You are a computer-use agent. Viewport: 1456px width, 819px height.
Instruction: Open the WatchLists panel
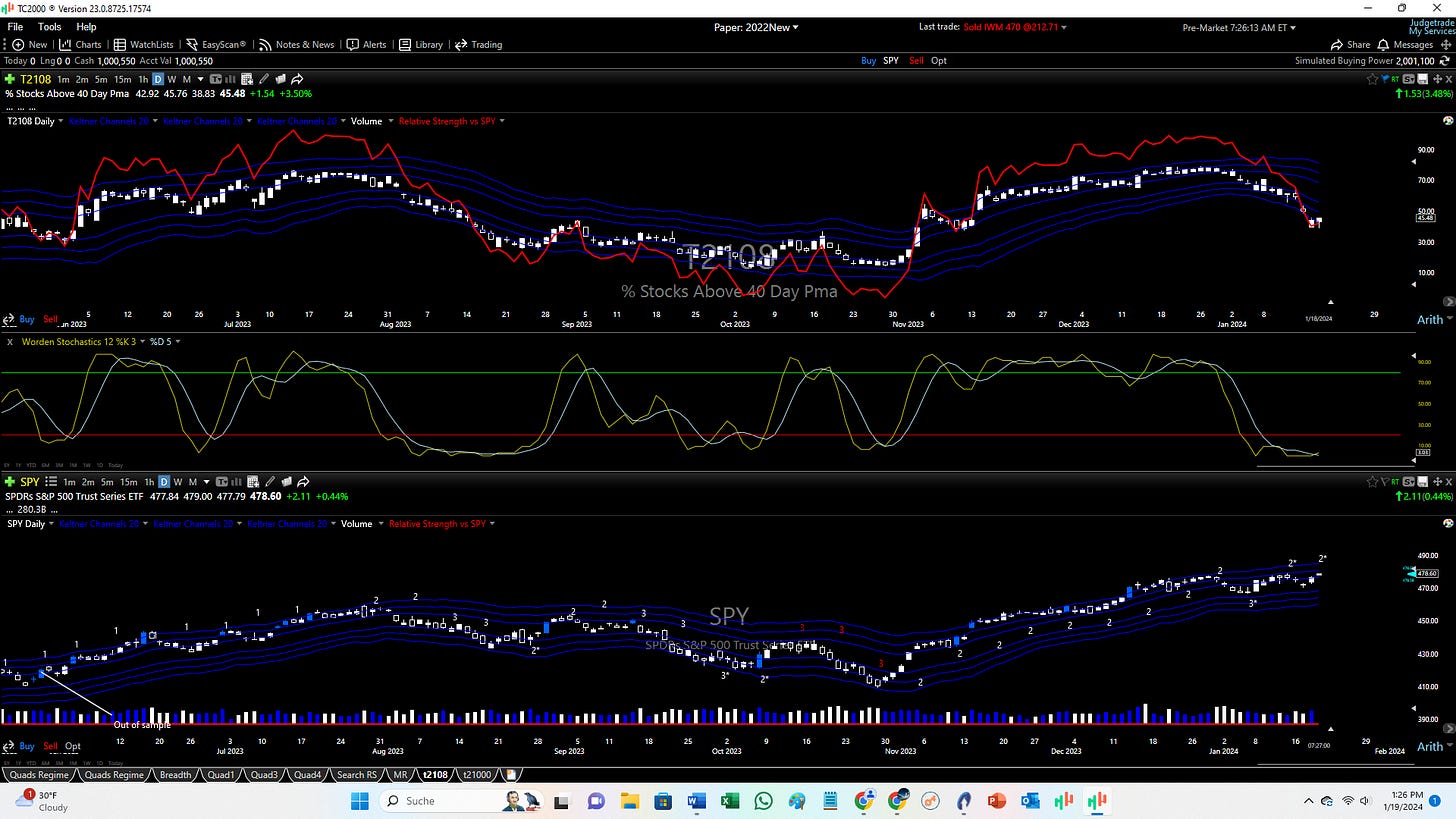coord(143,44)
